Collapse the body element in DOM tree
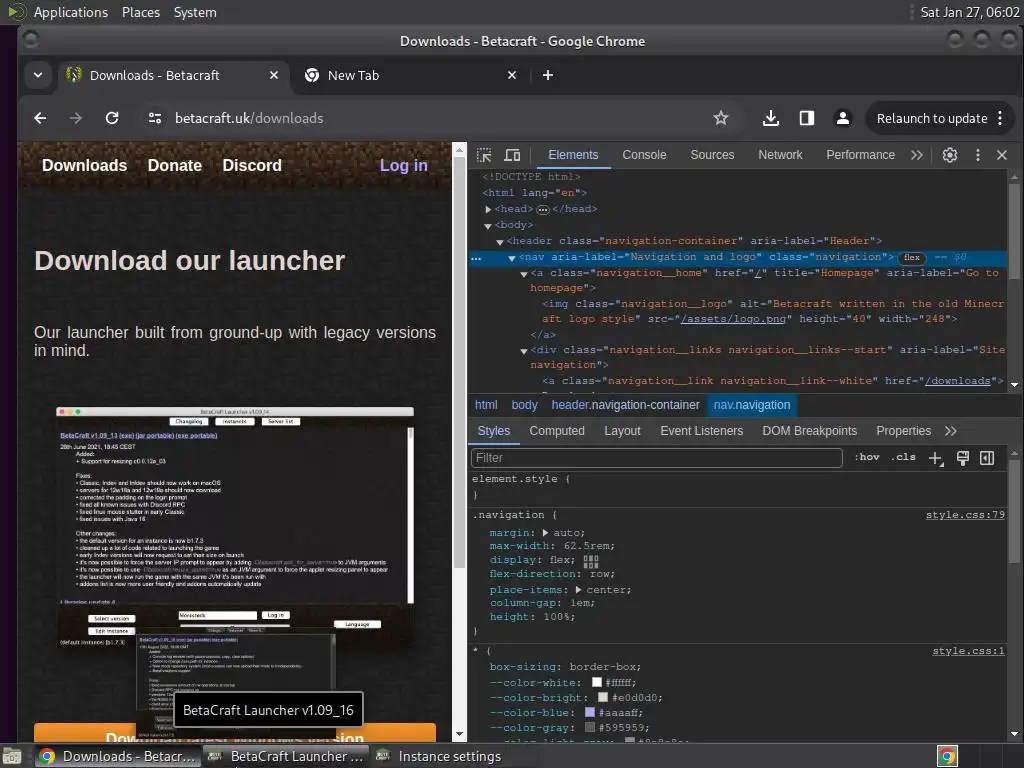1024x768 pixels. point(488,226)
